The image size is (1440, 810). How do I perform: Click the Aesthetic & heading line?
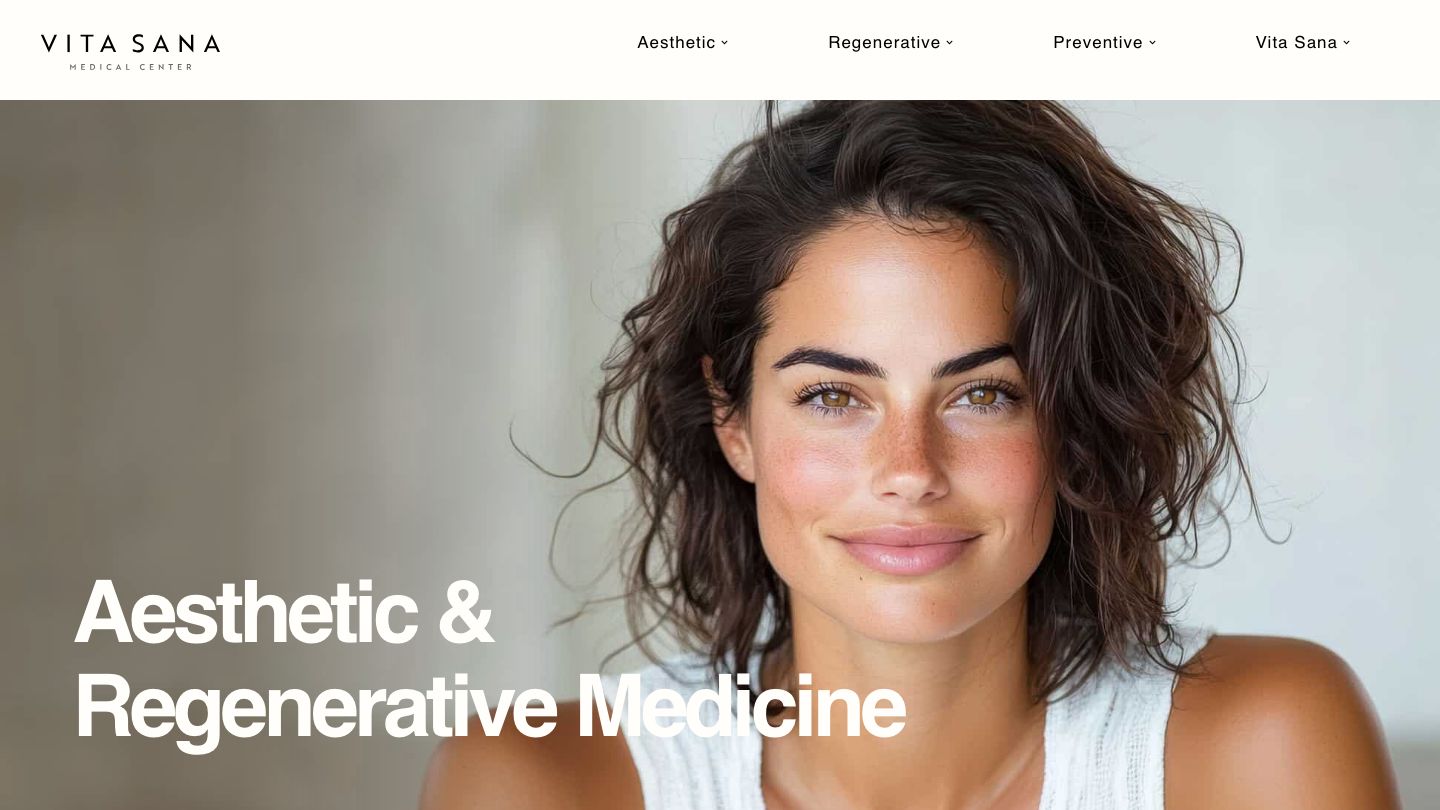coord(284,612)
